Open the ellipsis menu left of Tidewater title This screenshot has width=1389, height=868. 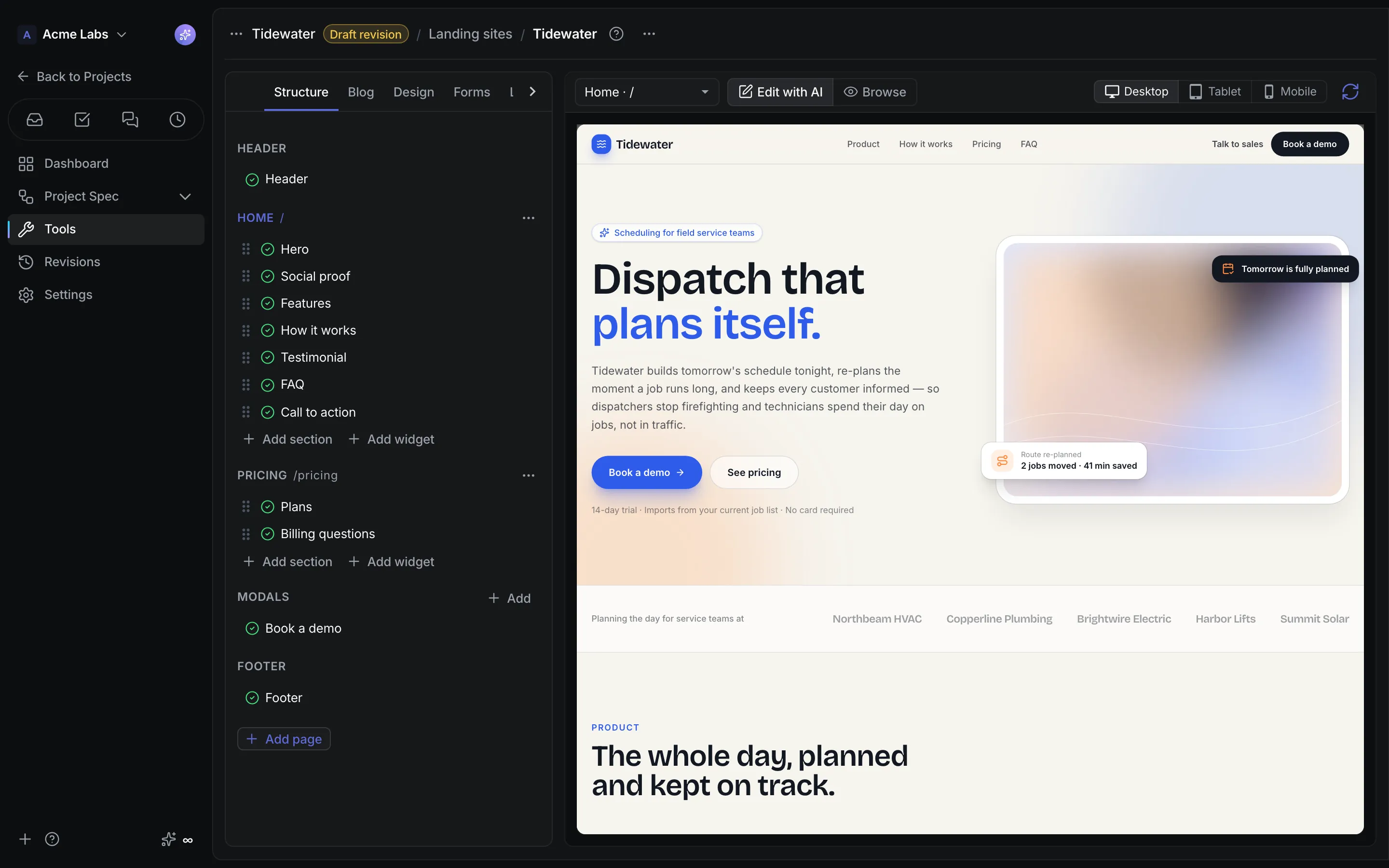(x=236, y=34)
